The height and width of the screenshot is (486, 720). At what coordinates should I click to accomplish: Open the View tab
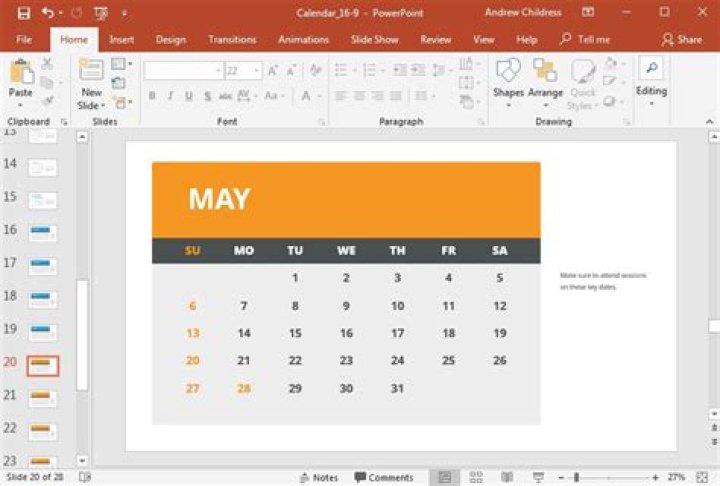point(484,40)
